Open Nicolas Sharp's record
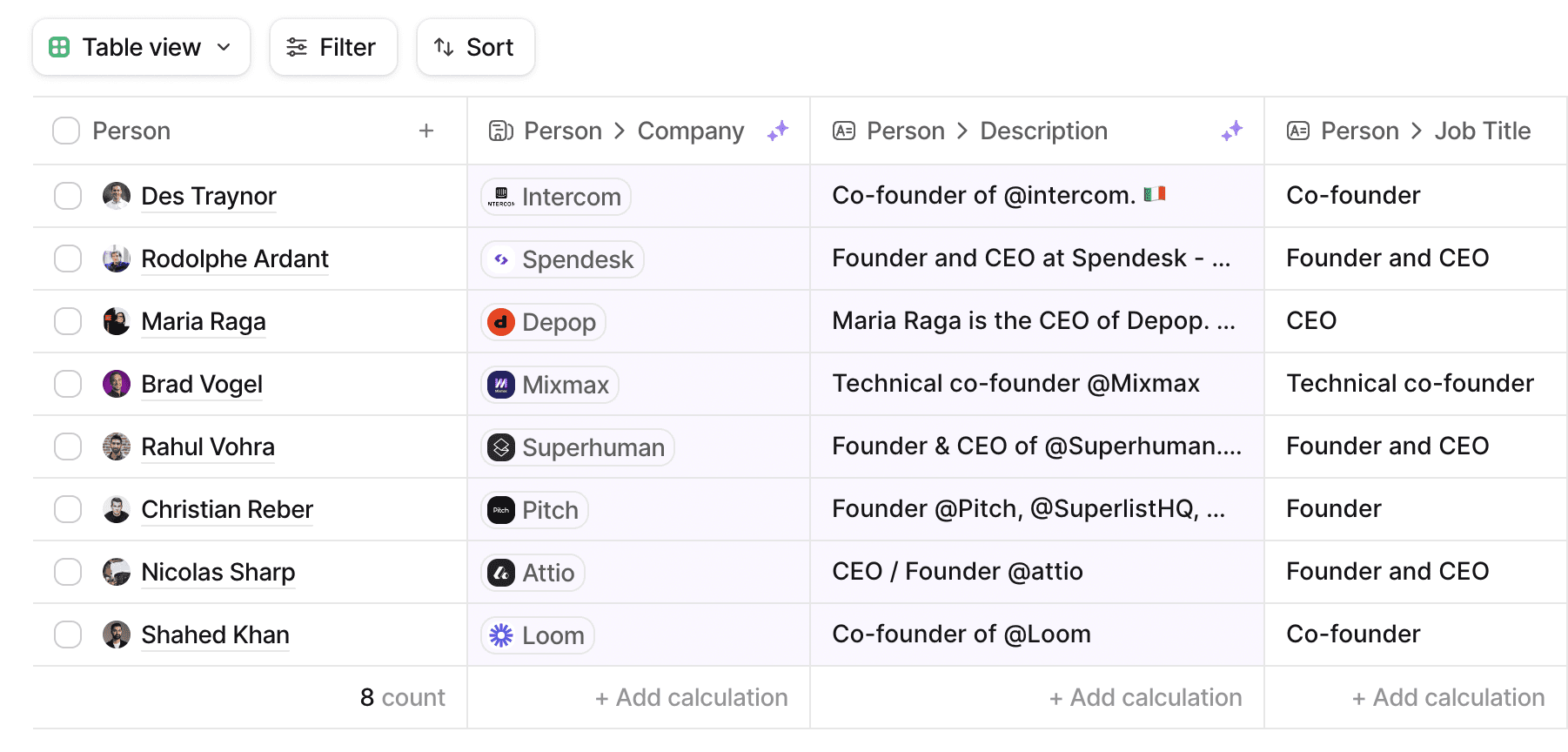The image size is (1568, 752). (218, 572)
